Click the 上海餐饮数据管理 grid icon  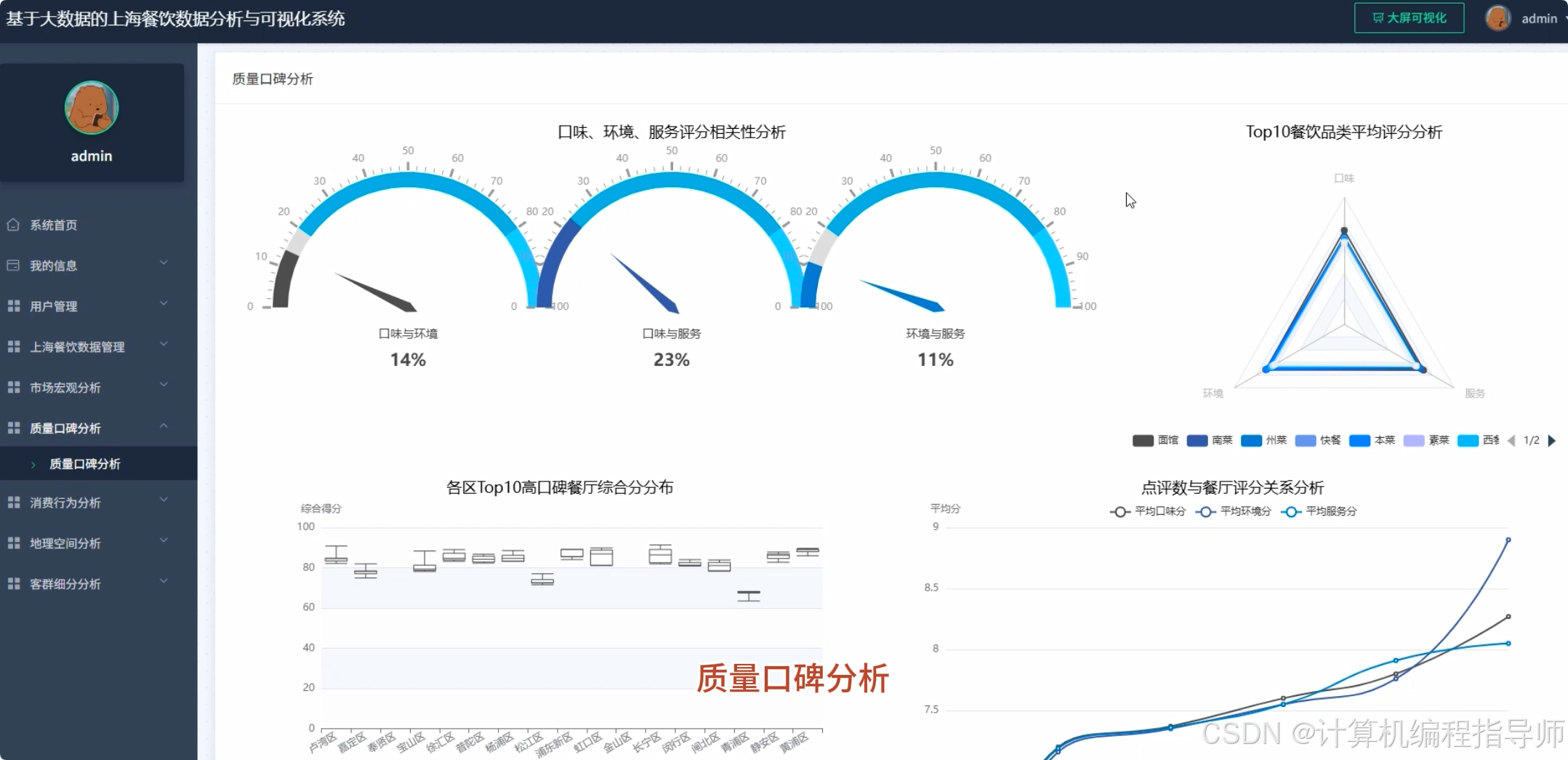(13, 346)
